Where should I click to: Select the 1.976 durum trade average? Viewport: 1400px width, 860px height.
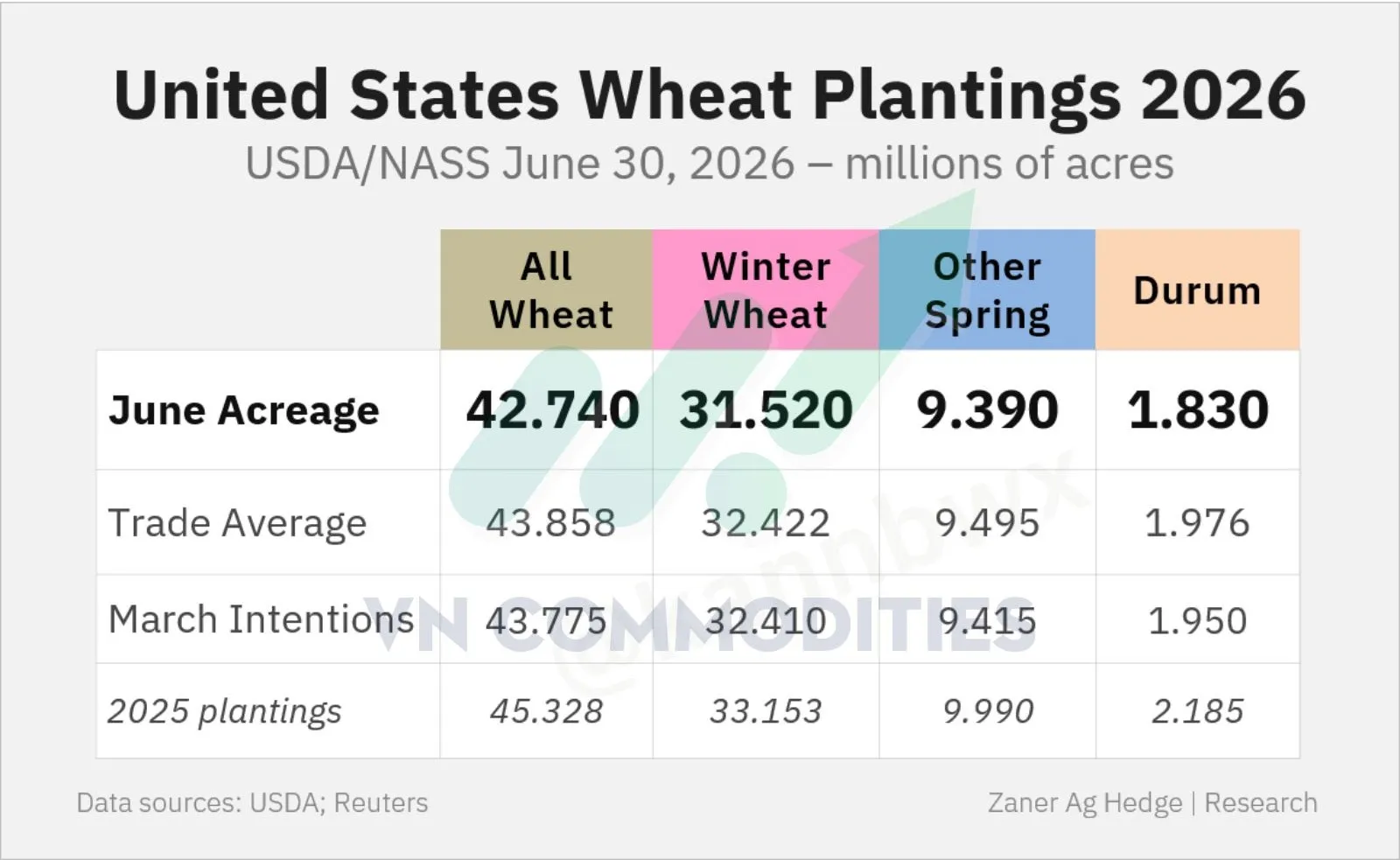point(1197,523)
